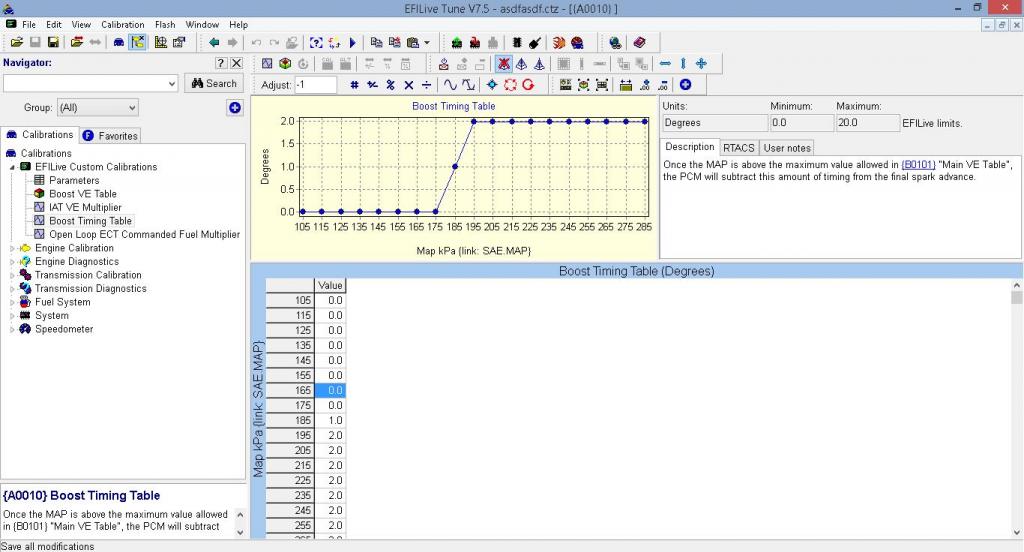Click the Search button
This screenshot has width=1024, height=552.
(214, 84)
